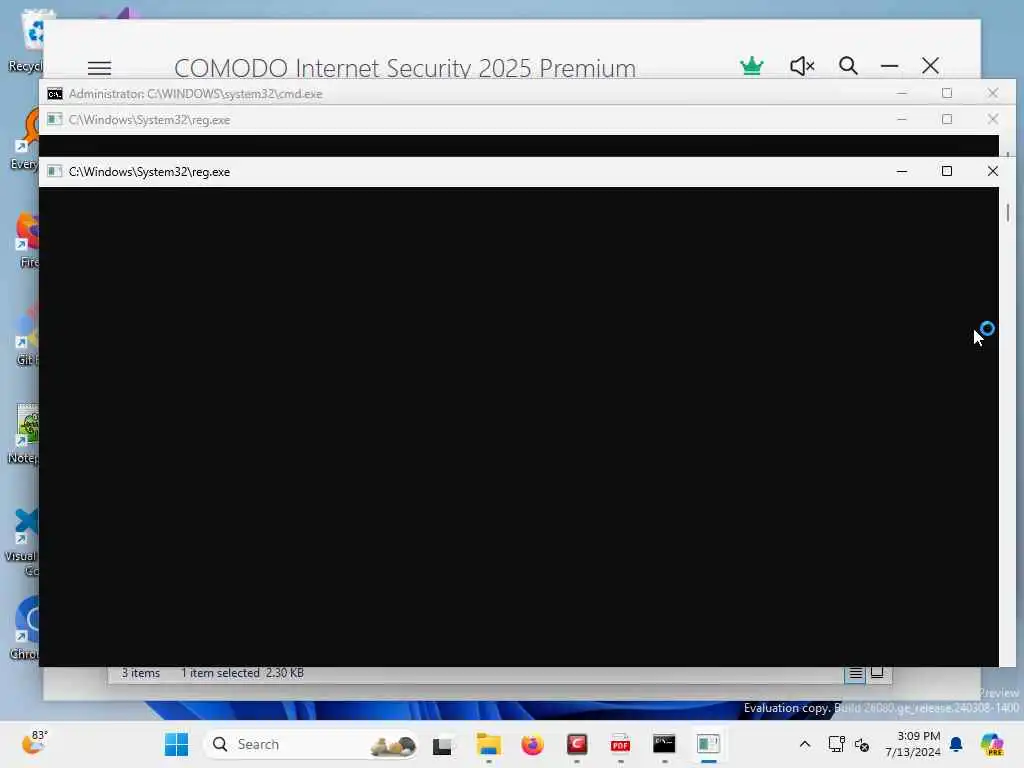Click the front reg.exe title text

[x=150, y=172]
